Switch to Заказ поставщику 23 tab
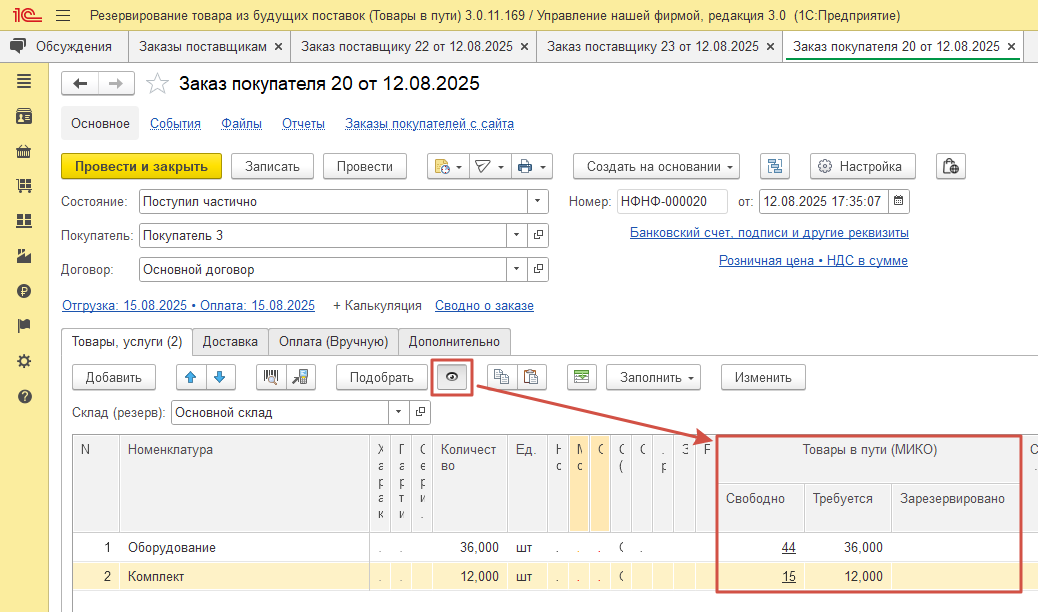Screen dimensions: 1038x612 [653, 47]
